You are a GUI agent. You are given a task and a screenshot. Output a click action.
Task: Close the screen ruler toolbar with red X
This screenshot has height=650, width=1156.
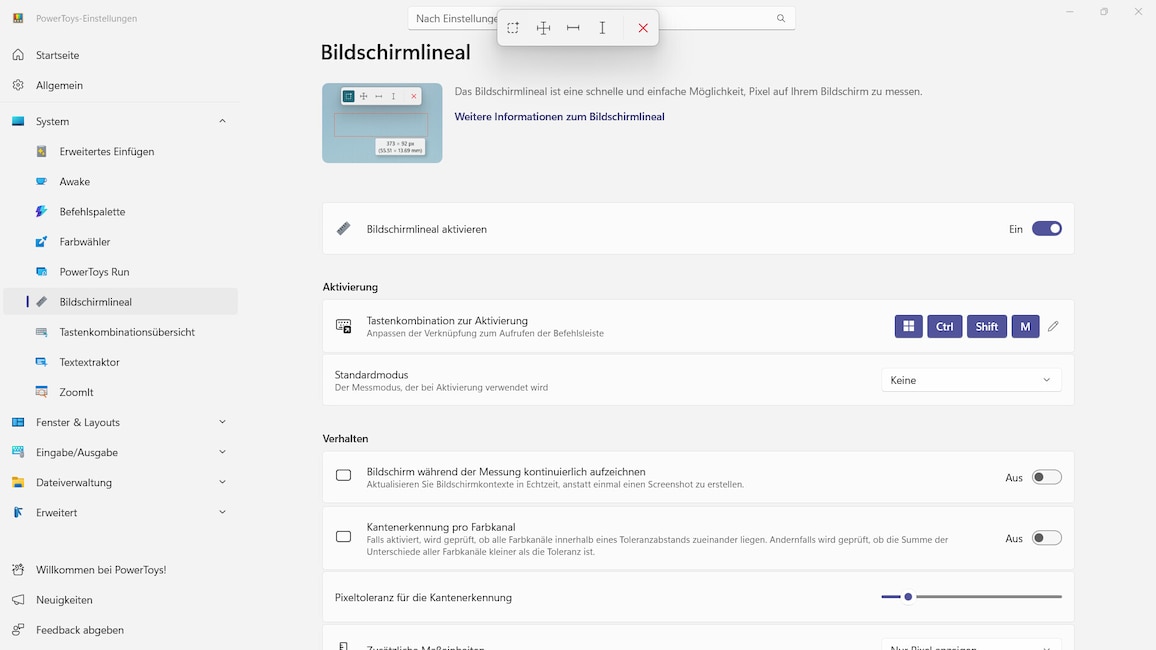643,28
